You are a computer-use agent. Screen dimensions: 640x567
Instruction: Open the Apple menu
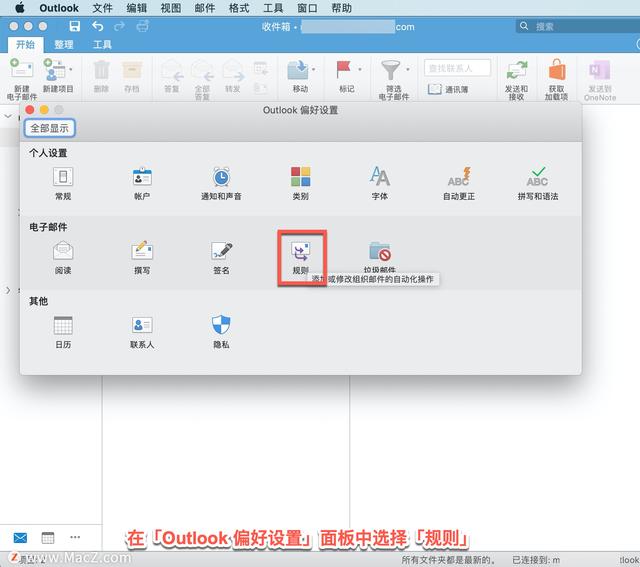pyautogui.click(x=20, y=8)
